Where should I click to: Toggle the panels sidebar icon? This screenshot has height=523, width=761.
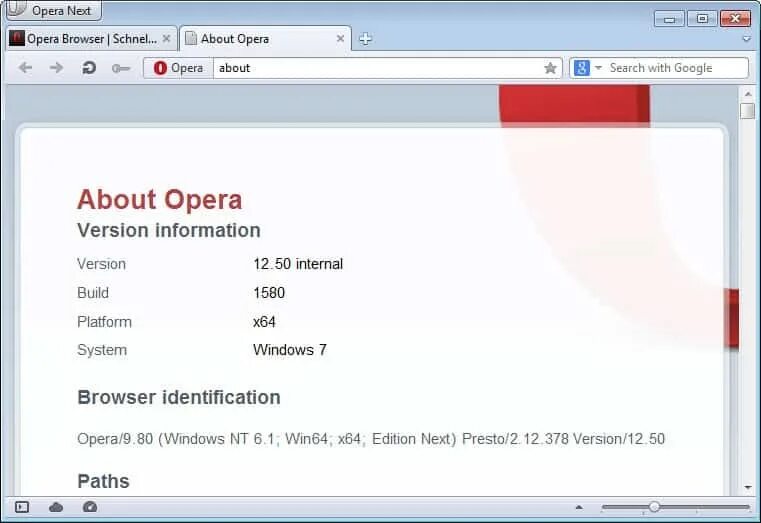point(22,507)
